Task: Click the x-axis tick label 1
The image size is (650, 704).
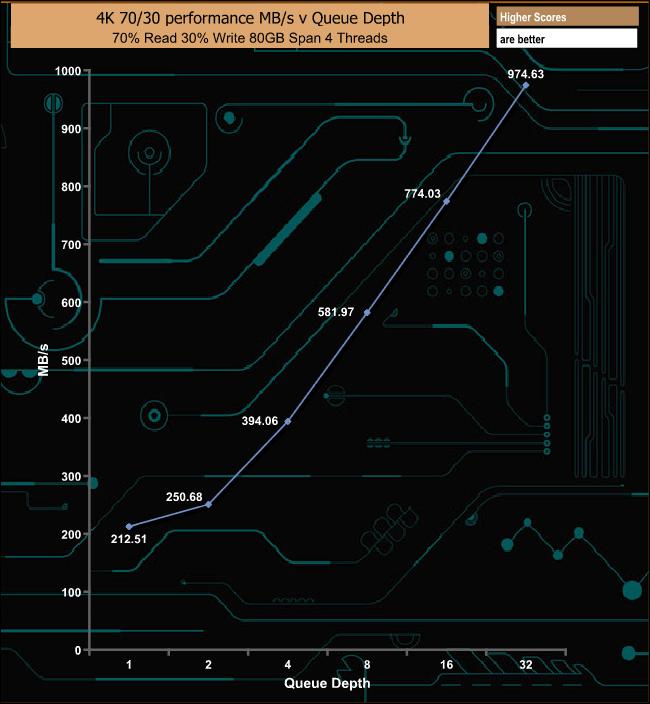Action: [x=129, y=664]
